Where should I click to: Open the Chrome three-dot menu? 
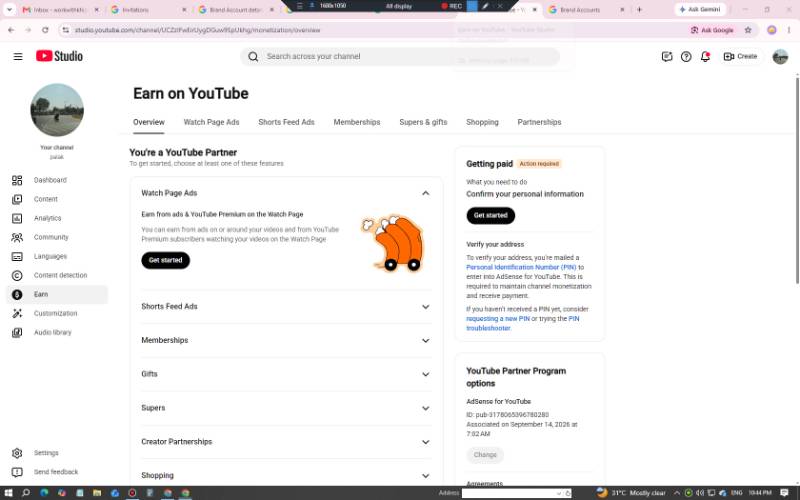789,30
